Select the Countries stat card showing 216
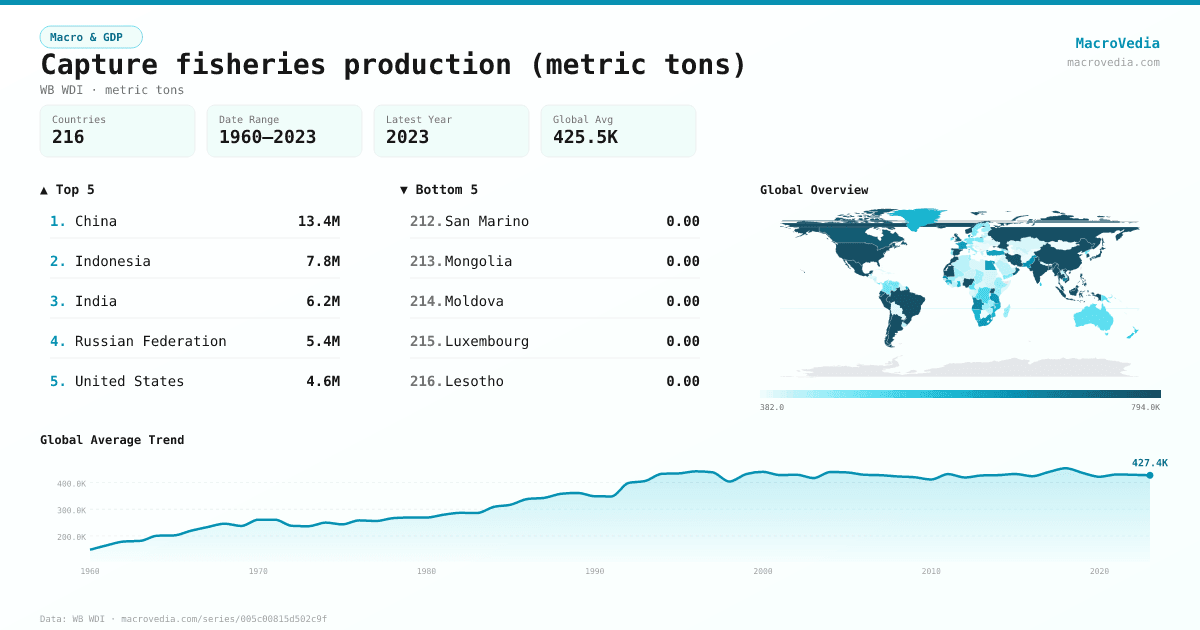The width and height of the screenshot is (1200, 630). [x=117, y=130]
